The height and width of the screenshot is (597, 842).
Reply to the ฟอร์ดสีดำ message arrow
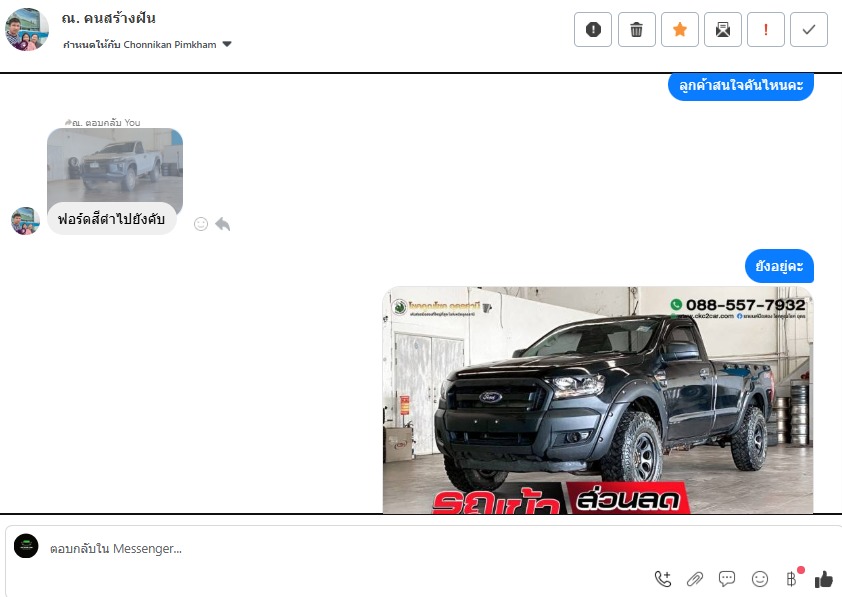pyautogui.click(x=223, y=224)
